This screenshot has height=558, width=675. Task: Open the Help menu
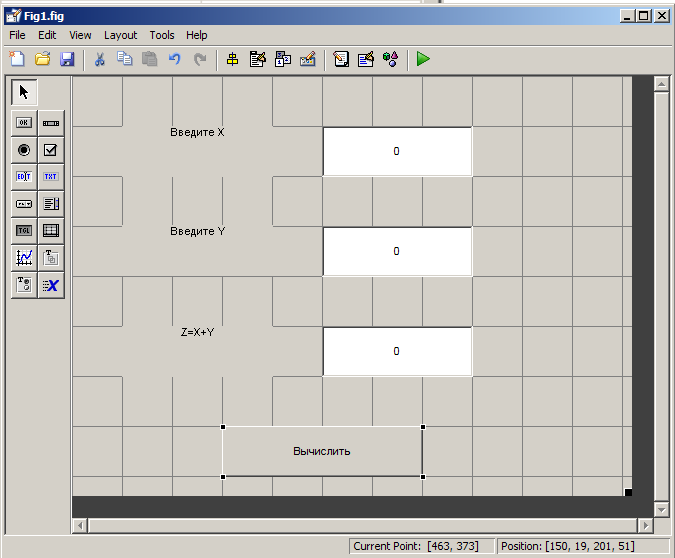[197, 35]
